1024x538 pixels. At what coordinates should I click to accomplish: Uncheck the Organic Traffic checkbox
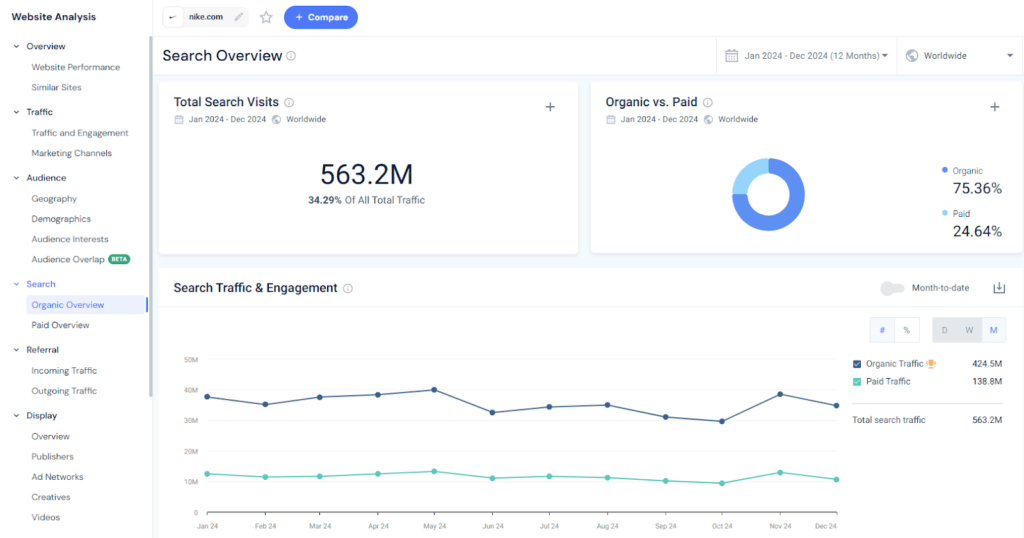[857, 364]
